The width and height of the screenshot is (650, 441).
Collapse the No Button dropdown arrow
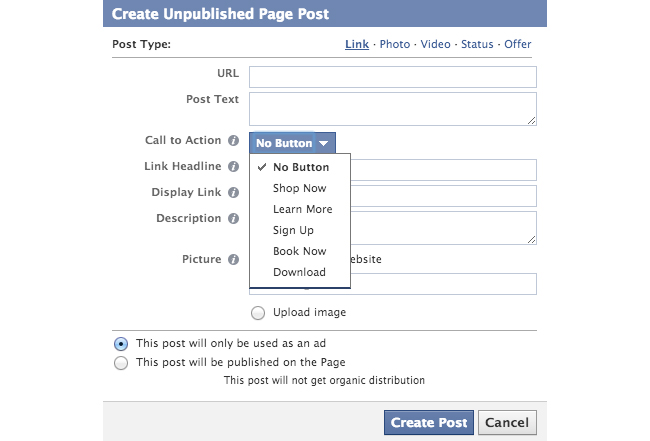pos(324,143)
